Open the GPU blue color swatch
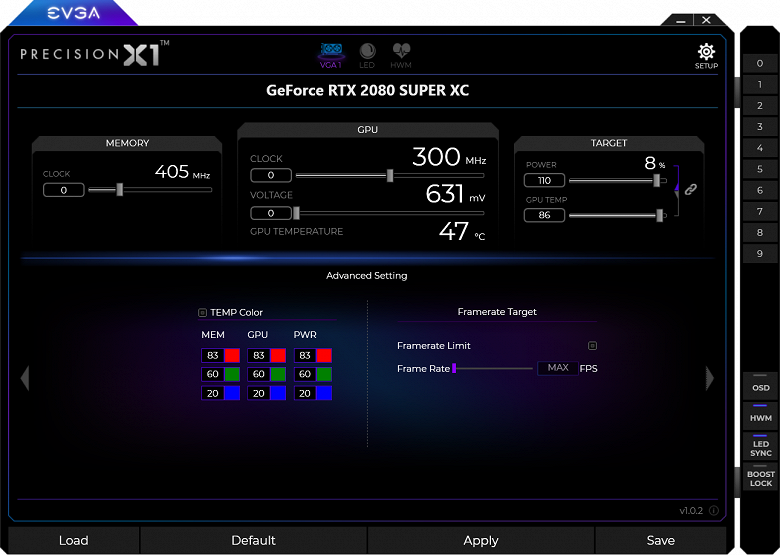The height and width of the screenshot is (555, 780). click(278, 393)
